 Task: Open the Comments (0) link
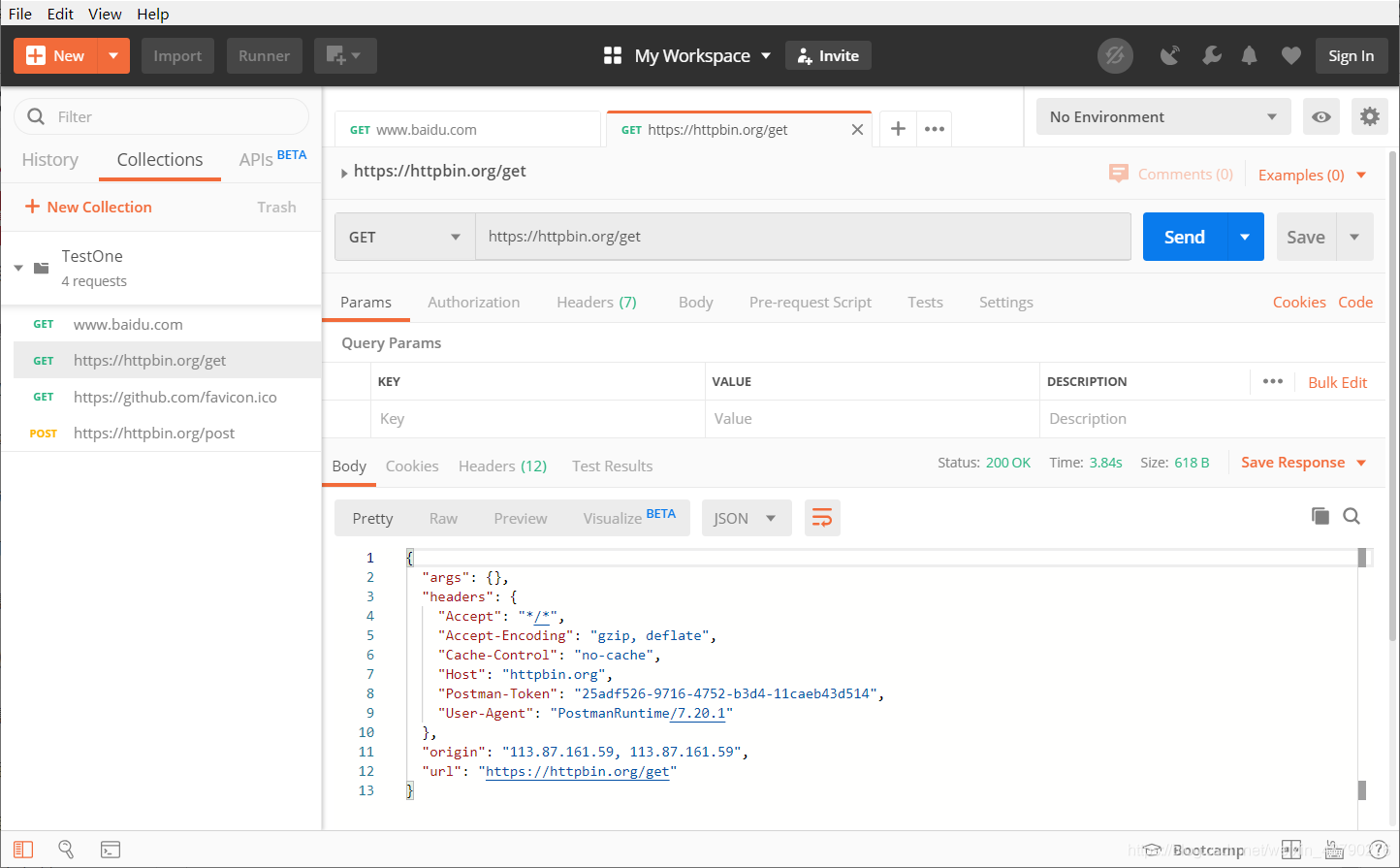pos(1171,175)
